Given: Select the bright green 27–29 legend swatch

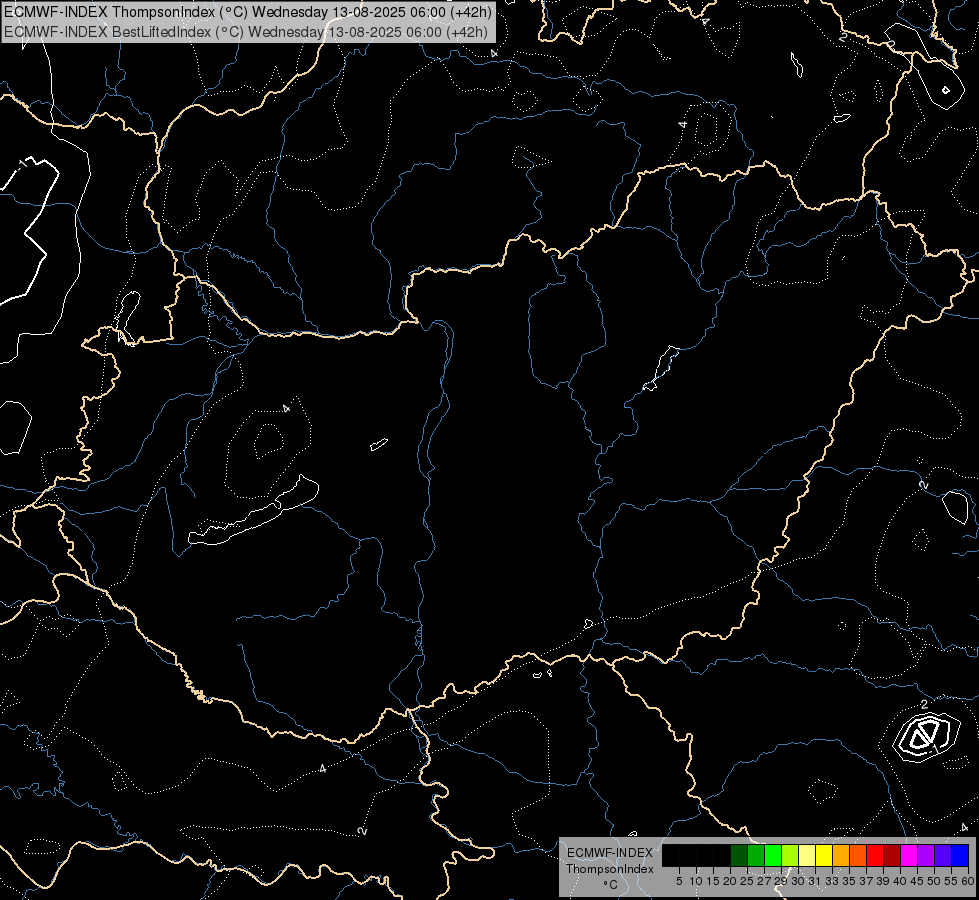Looking at the screenshot, I should point(773,856).
